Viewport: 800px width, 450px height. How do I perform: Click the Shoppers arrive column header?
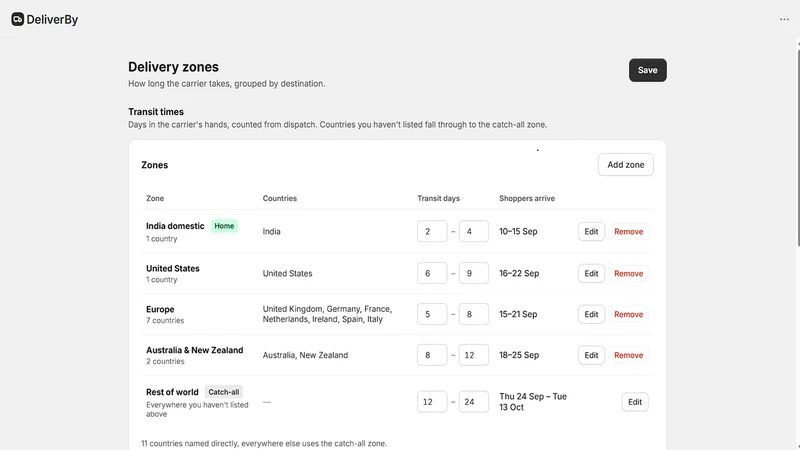527,198
